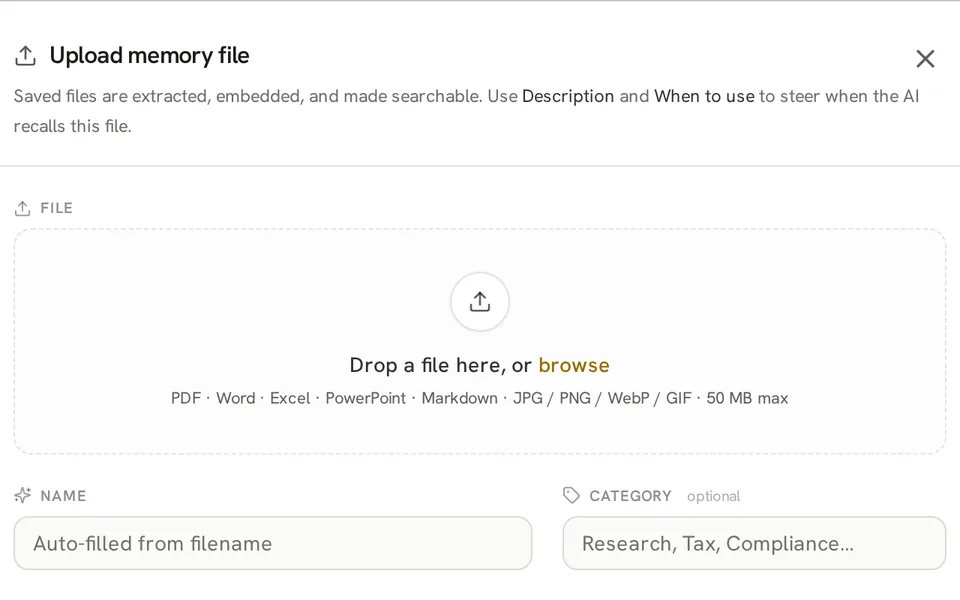Click the browse link to pick a file
Screen dimensions: 960x600
coord(574,365)
